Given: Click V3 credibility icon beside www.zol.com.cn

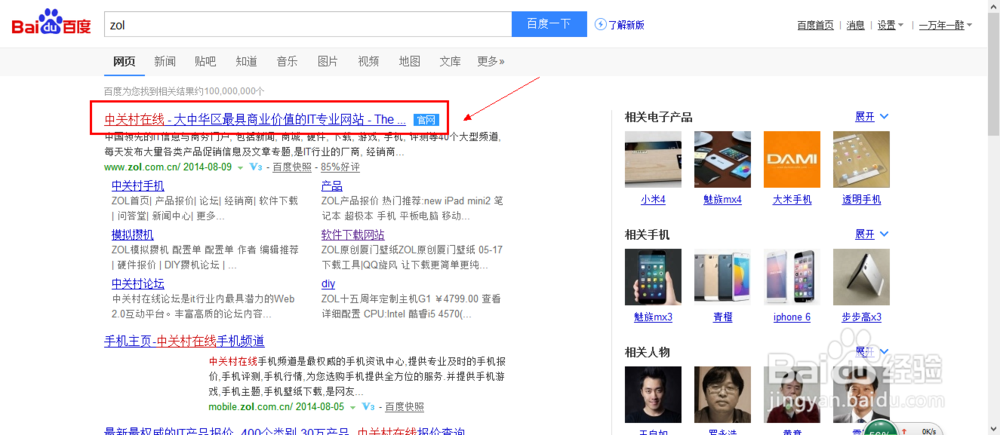Looking at the screenshot, I should tap(256, 167).
